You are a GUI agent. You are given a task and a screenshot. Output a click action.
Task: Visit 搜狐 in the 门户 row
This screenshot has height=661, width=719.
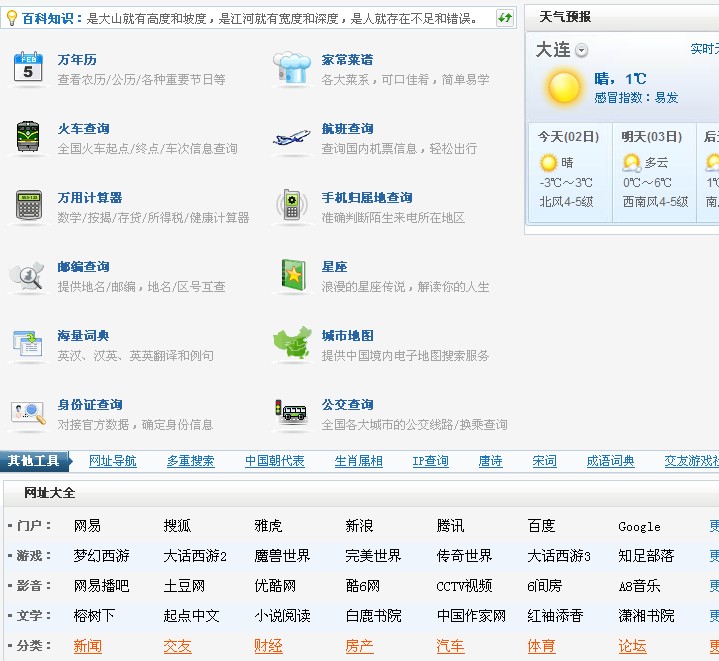[177, 526]
